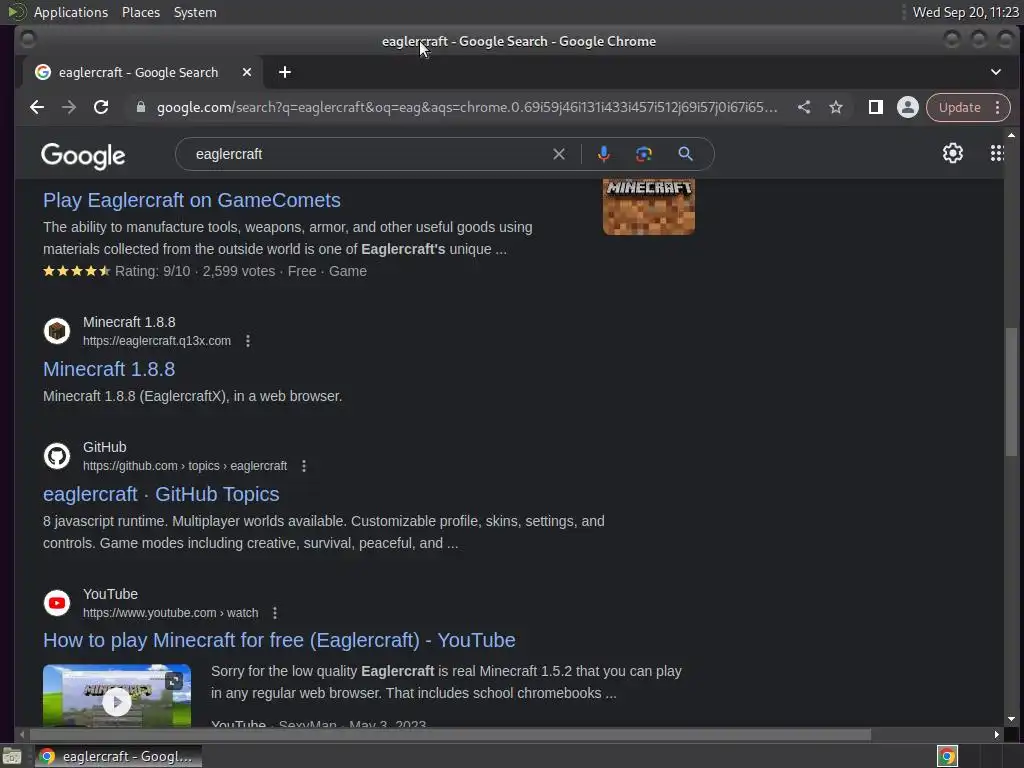Click the Update button
The width and height of the screenshot is (1024, 768).
959,108
